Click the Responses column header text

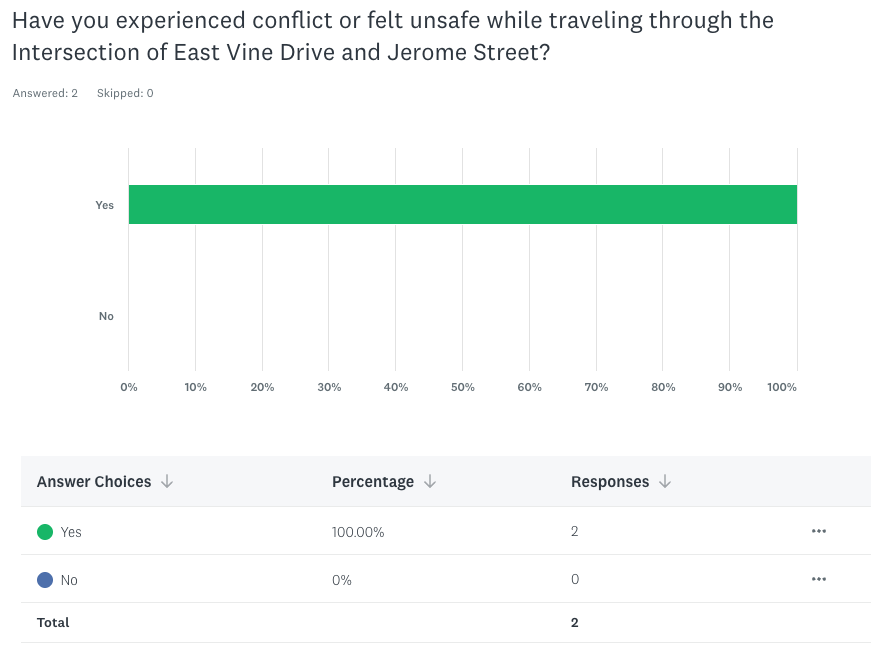610,482
